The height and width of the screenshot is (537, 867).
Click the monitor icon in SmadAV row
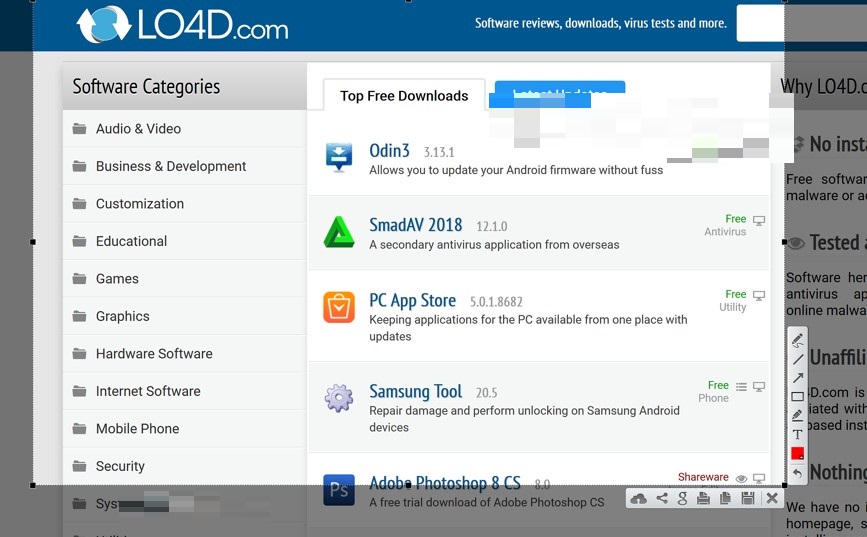point(759,221)
